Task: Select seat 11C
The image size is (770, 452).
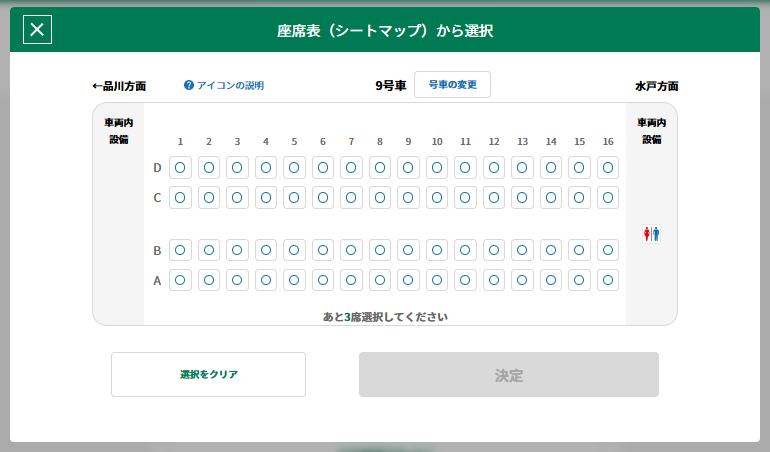Action: 465,198
